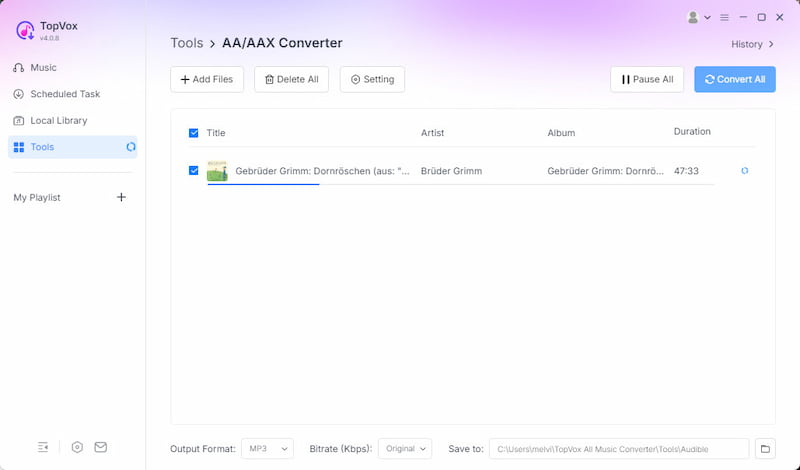The width and height of the screenshot is (800, 470).
Task: Go to Local Library
Action: pos(51,120)
